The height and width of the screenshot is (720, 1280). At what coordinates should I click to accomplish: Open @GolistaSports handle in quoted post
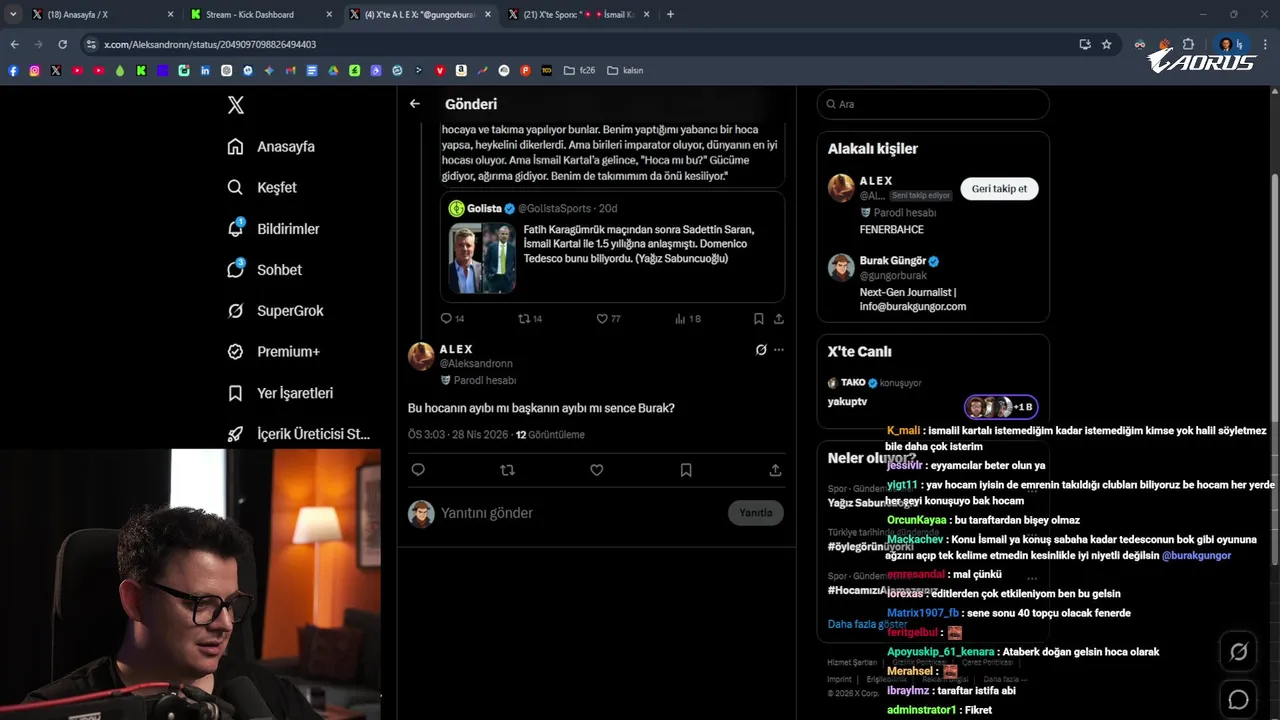pyautogui.click(x=555, y=208)
